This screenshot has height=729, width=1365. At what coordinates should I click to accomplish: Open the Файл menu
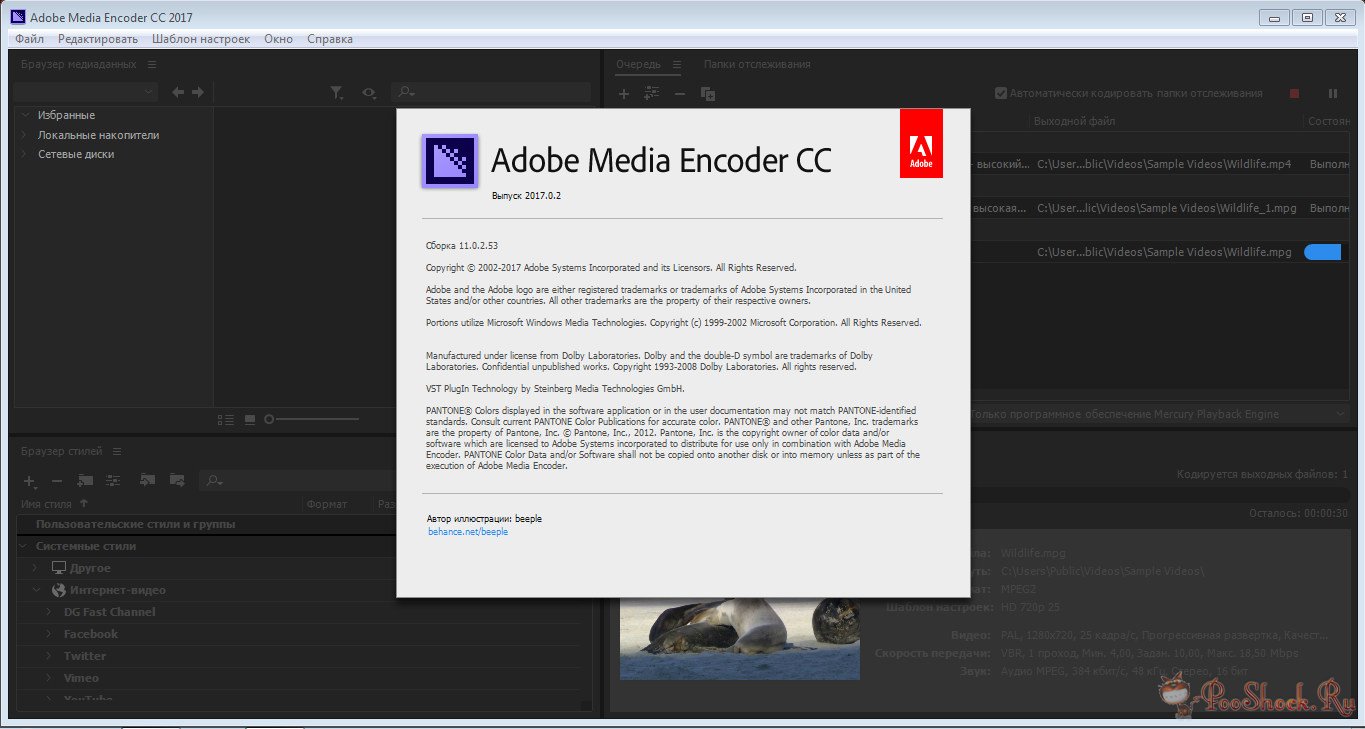[x=30, y=39]
